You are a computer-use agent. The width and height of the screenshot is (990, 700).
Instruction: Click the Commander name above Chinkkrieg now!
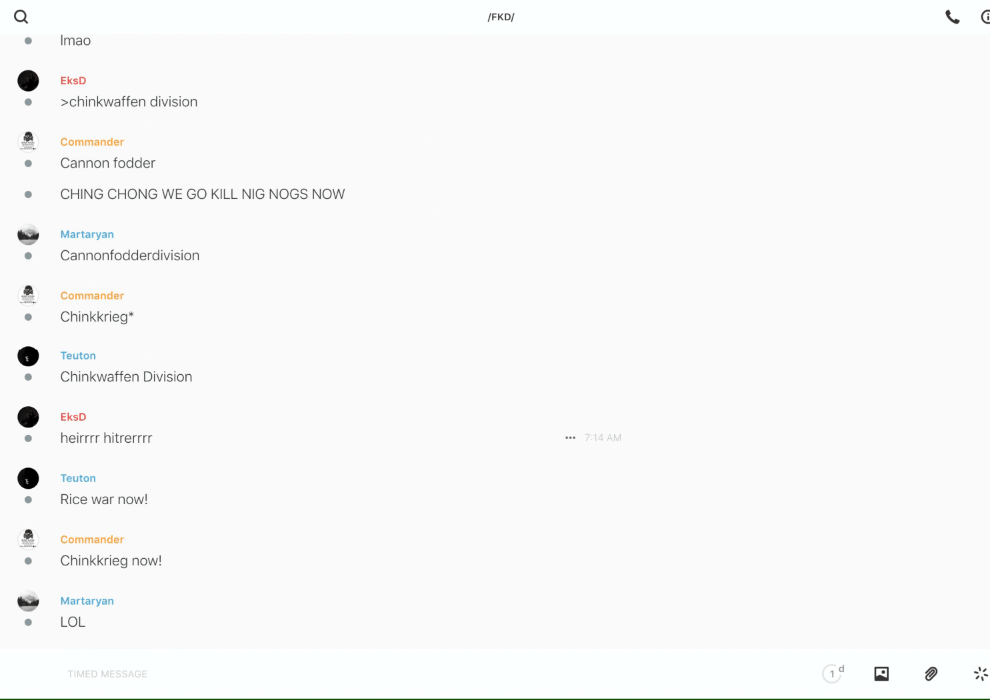(92, 540)
